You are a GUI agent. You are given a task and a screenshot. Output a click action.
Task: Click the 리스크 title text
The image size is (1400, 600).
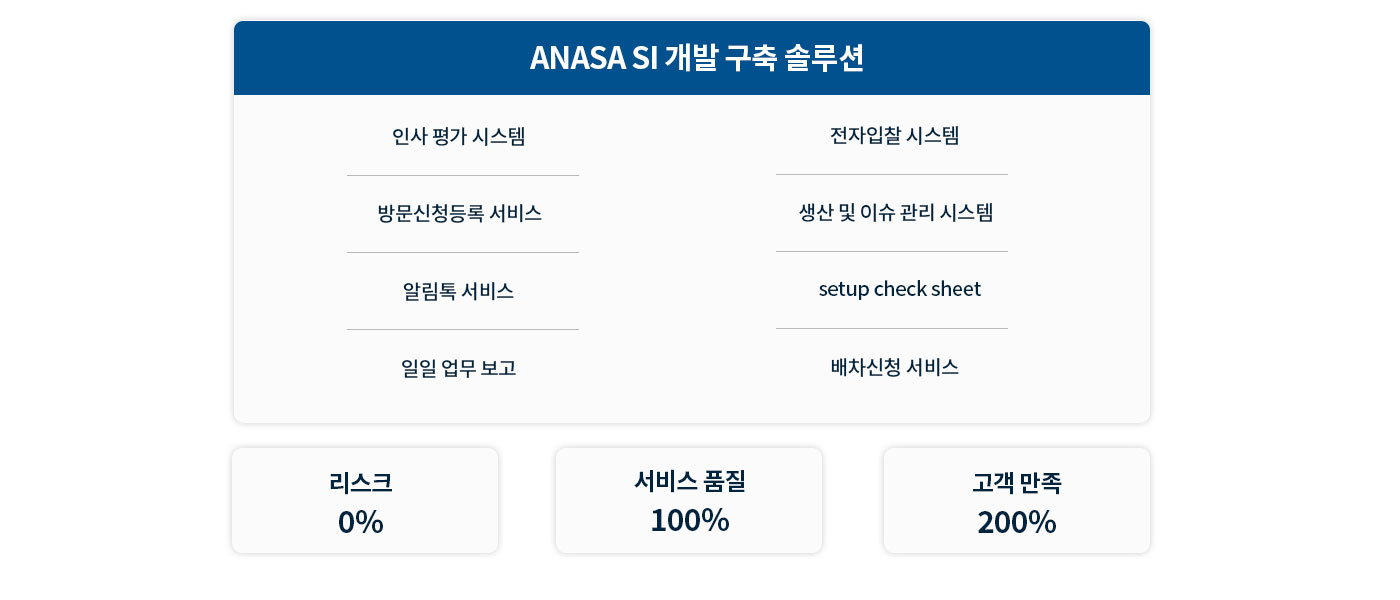(361, 483)
